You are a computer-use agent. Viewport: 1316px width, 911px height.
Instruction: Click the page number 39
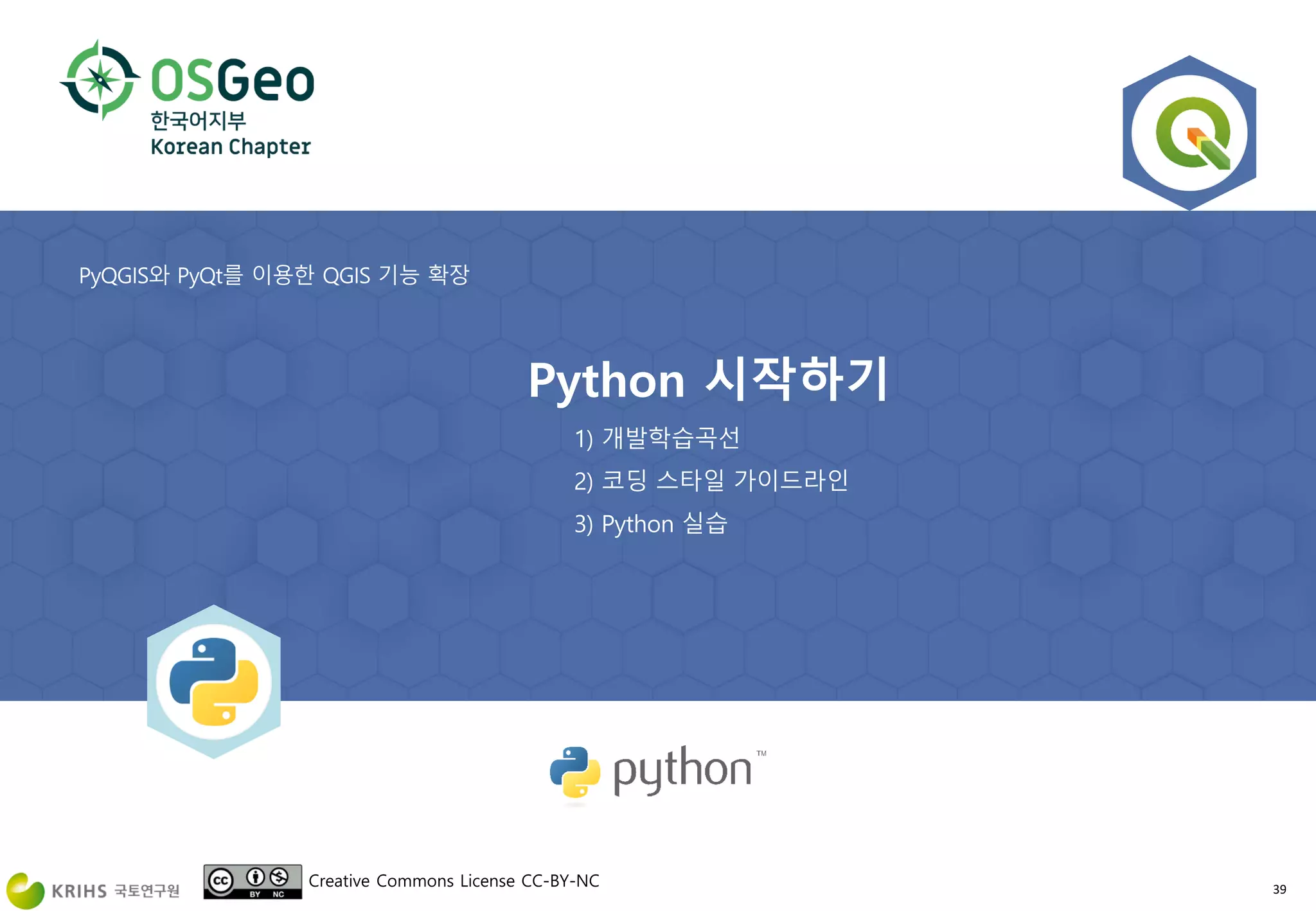pos(1279,889)
